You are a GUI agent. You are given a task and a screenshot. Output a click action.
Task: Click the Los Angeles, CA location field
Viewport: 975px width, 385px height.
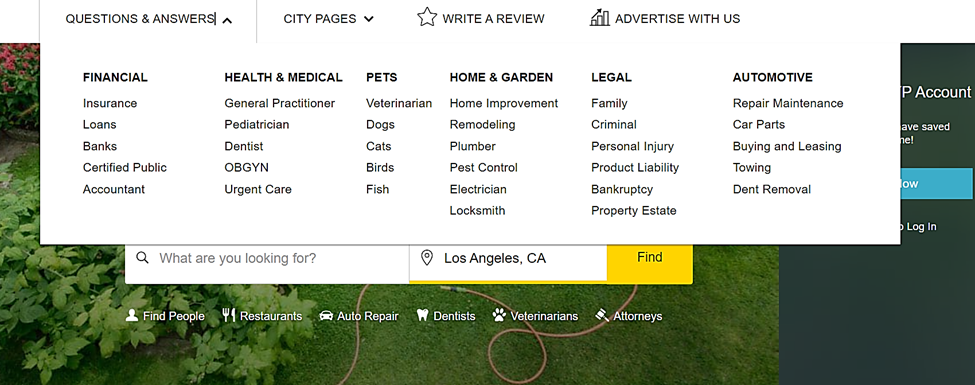508,258
